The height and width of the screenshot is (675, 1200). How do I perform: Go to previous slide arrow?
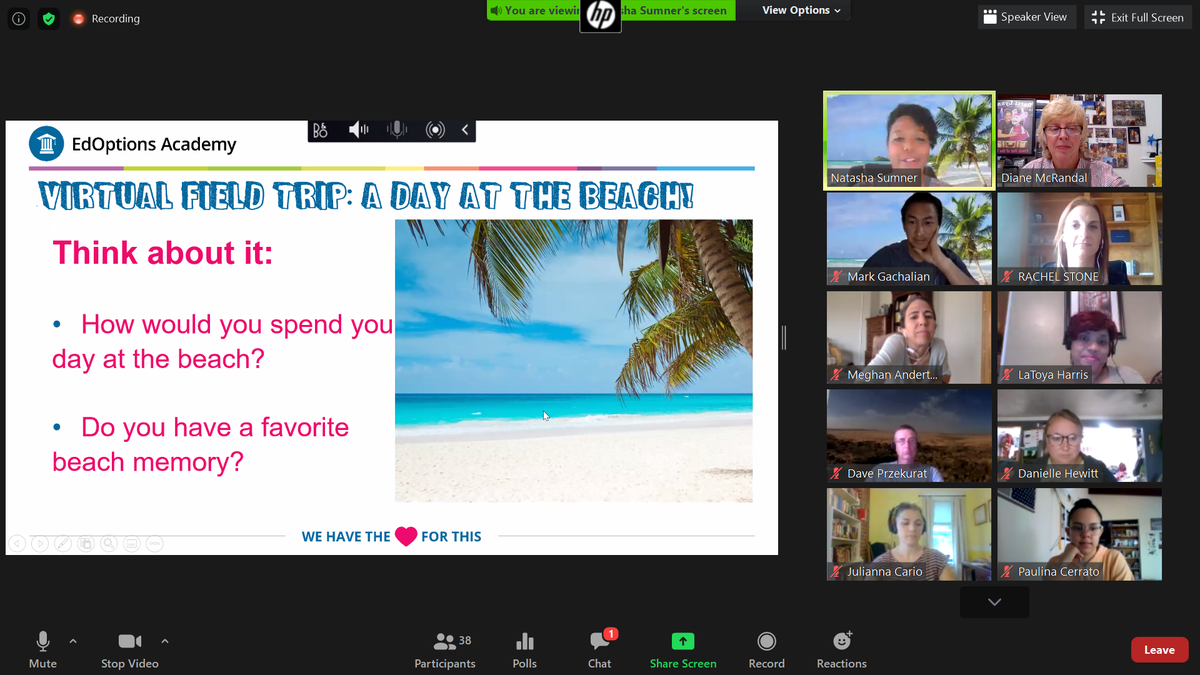pos(17,544)
